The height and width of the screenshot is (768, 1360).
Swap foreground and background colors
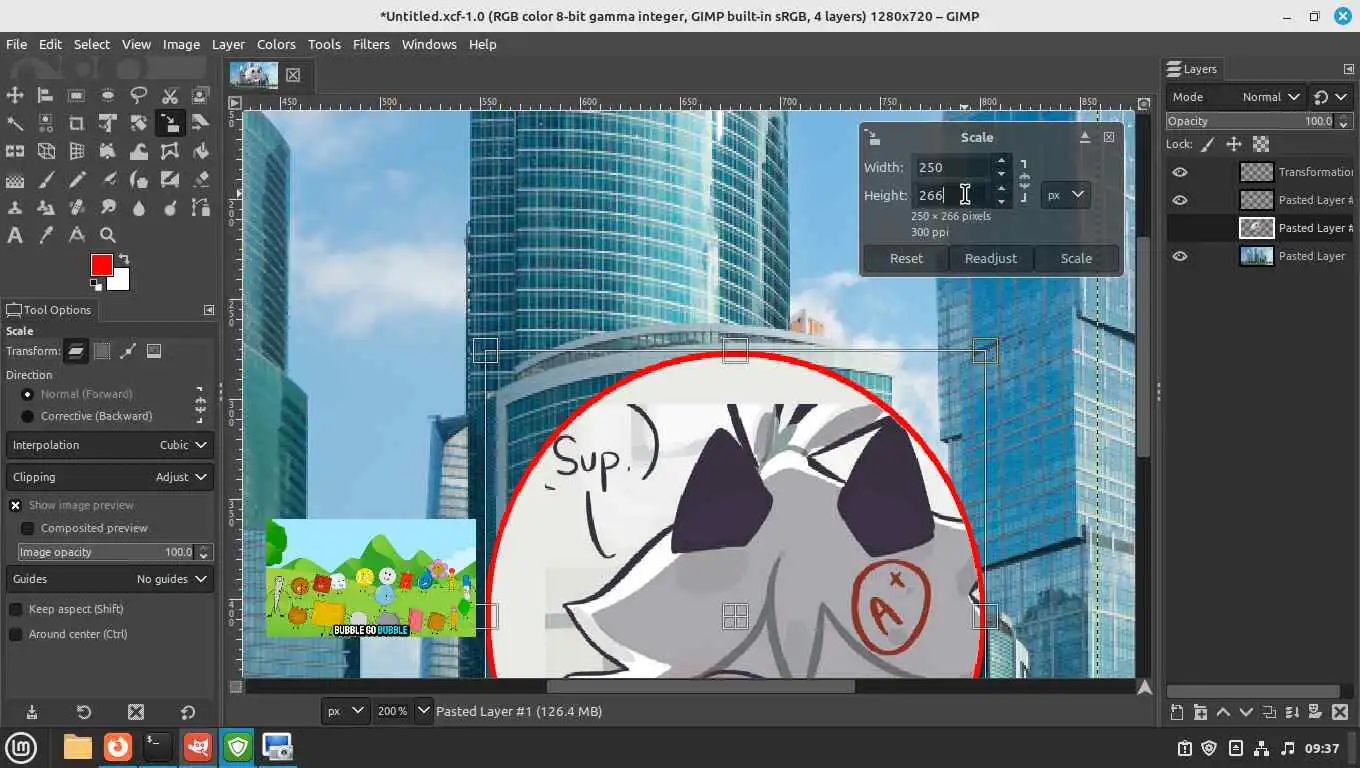pos(124,259)
